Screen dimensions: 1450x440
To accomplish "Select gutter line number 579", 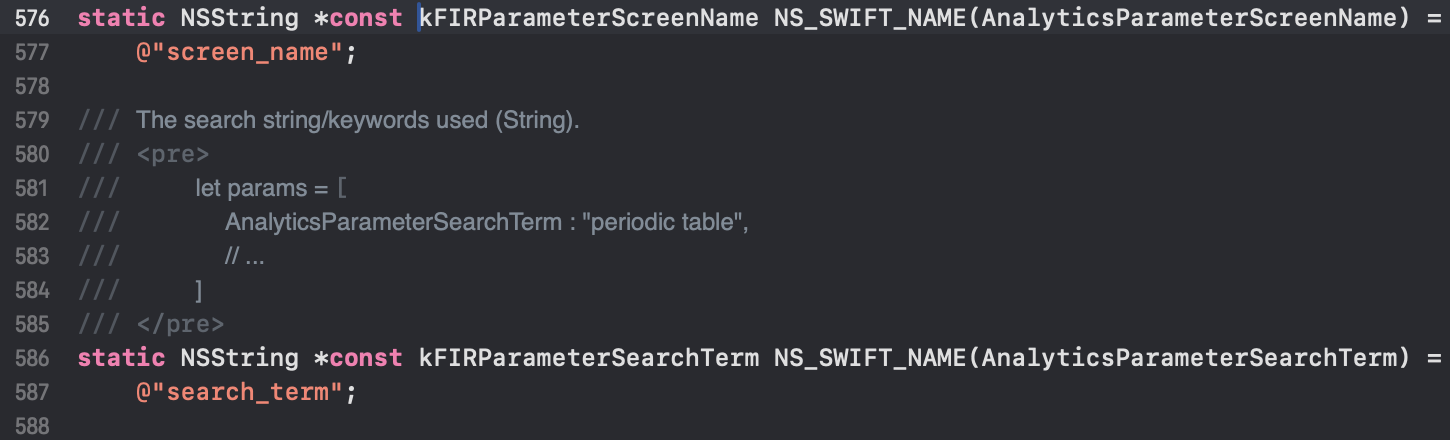I will tap(33, 121).
